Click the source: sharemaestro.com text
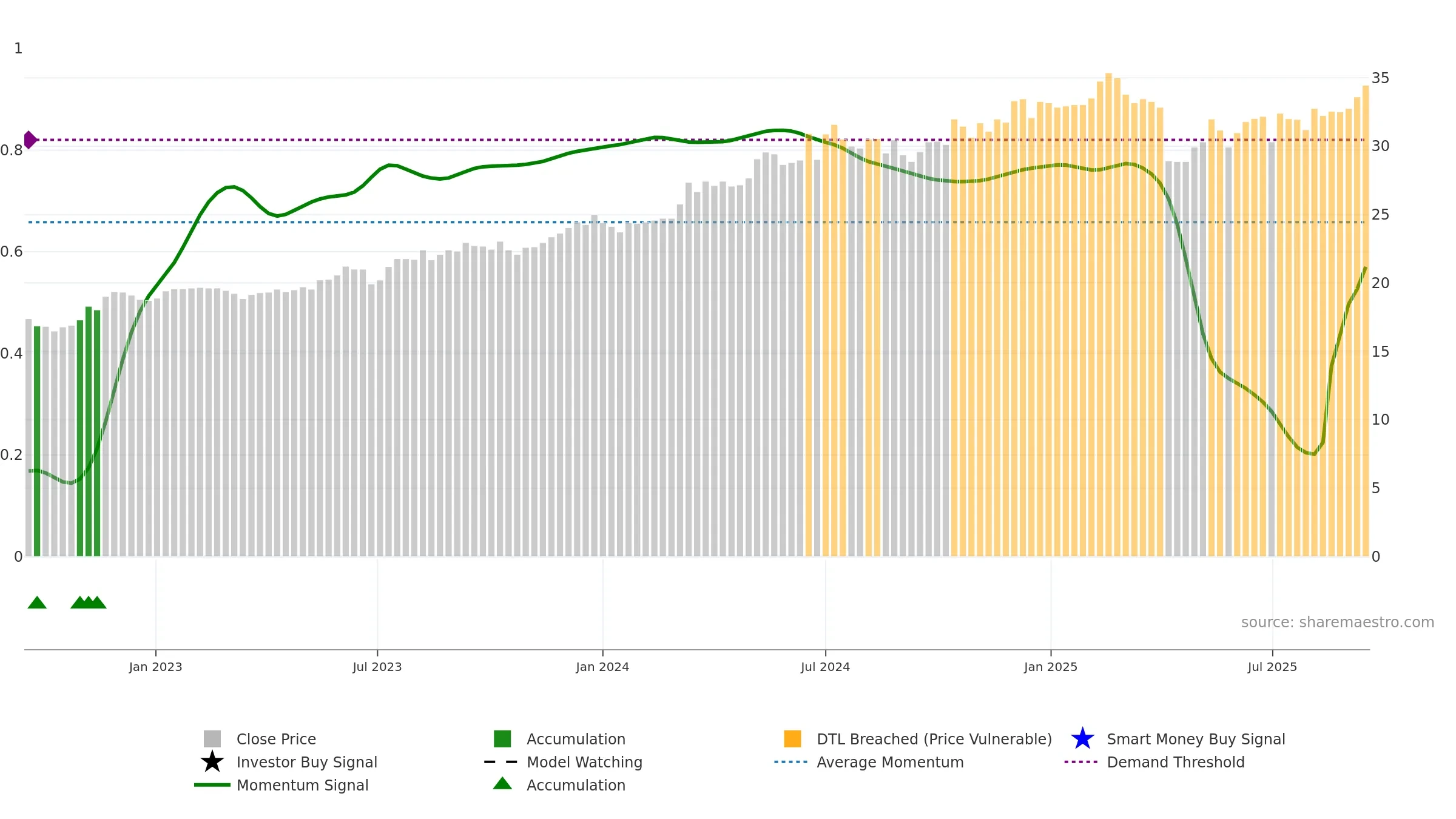This screenshot has width=1456, height=819. pyautogui.click(x=1338, y=622)
